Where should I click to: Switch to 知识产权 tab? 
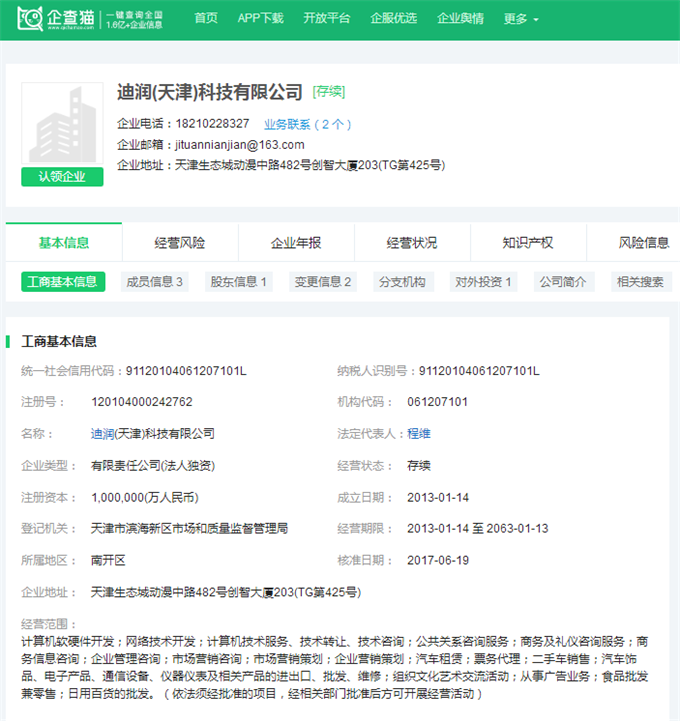[528, 242]
